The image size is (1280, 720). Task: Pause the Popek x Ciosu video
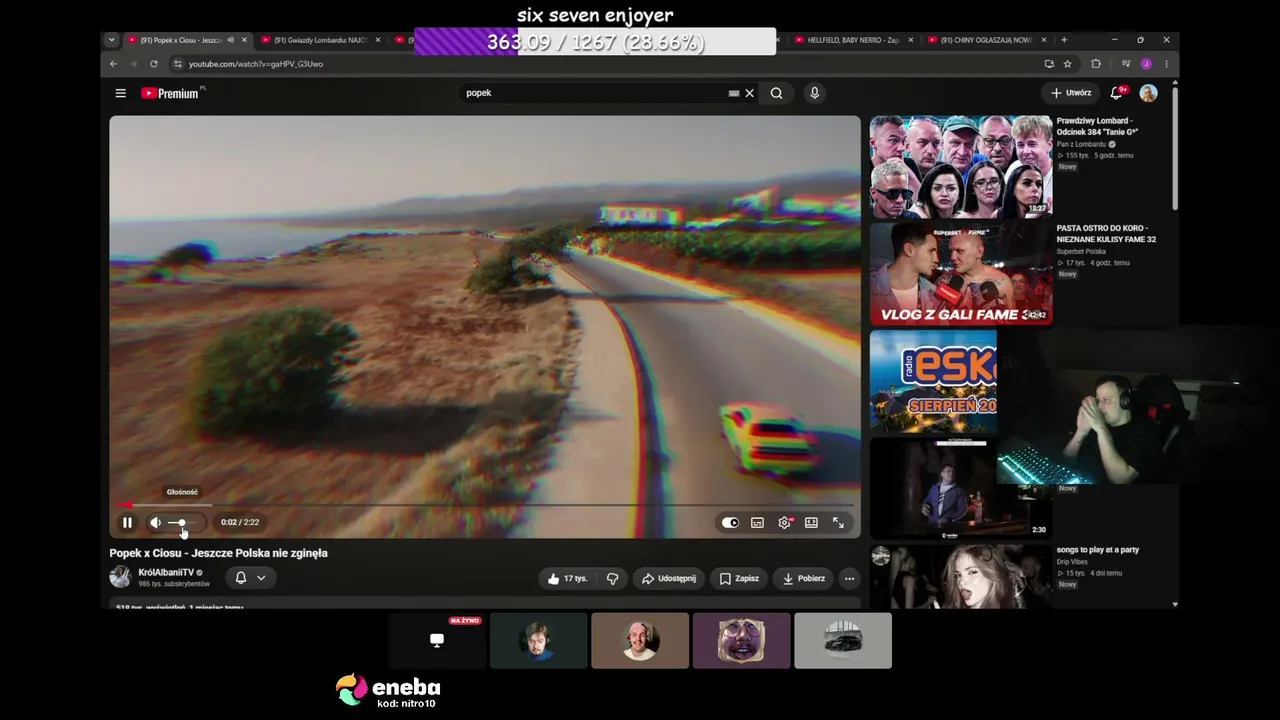tap(127, 522)
